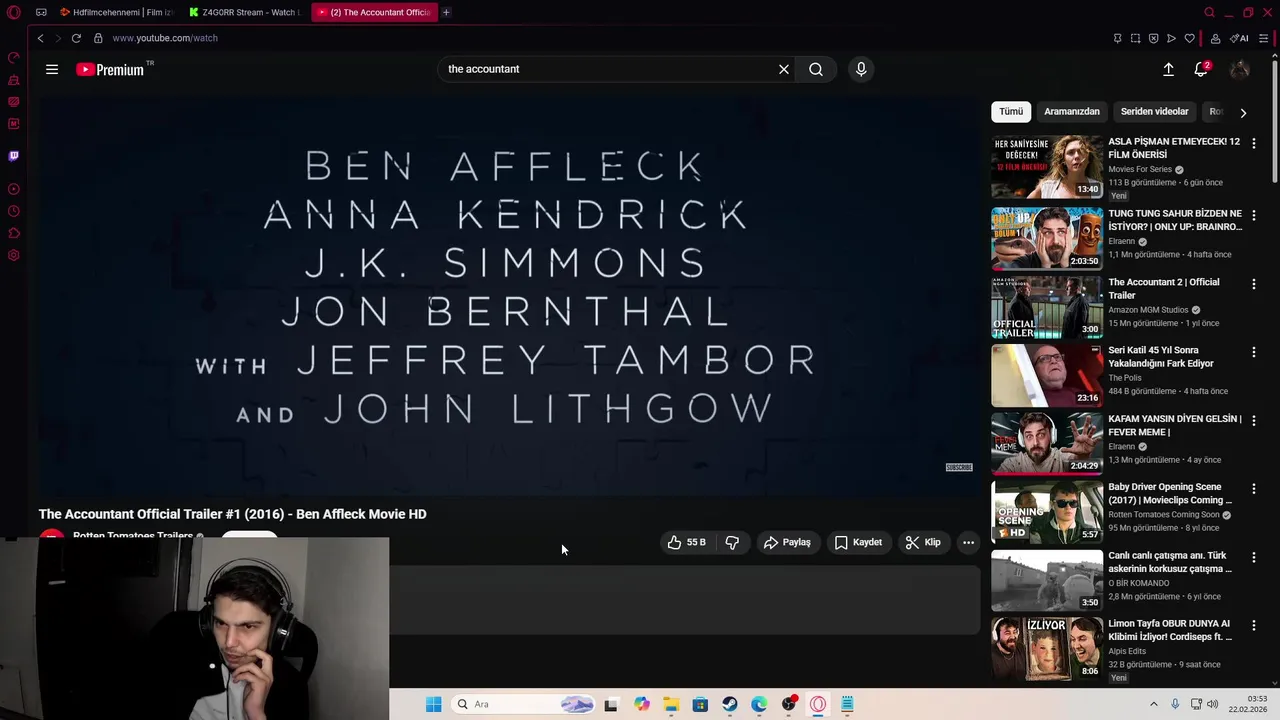1280x720 pixels.
Task: Open options for The Accountant 2 trailer
Action: point(1253,284)
